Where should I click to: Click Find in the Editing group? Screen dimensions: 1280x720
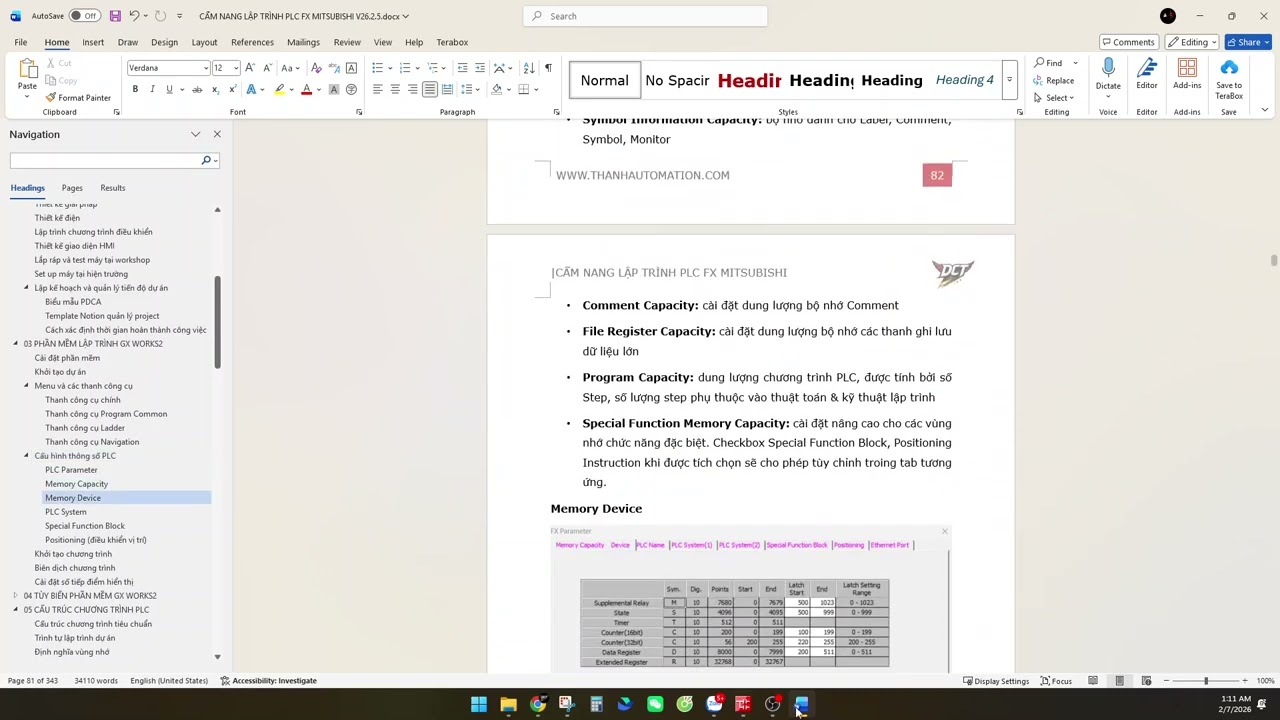click(x=1049, y=63)
